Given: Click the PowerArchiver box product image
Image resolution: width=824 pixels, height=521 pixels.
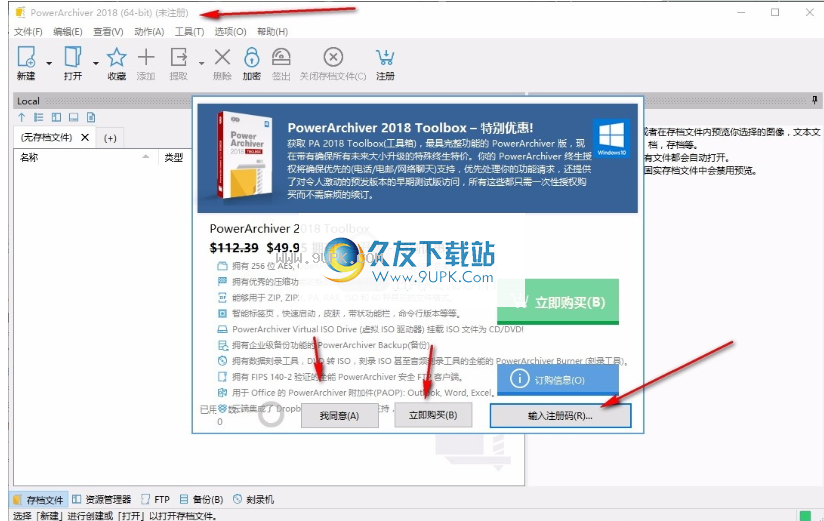Looking at the screenshot, I should click(245, 155).
